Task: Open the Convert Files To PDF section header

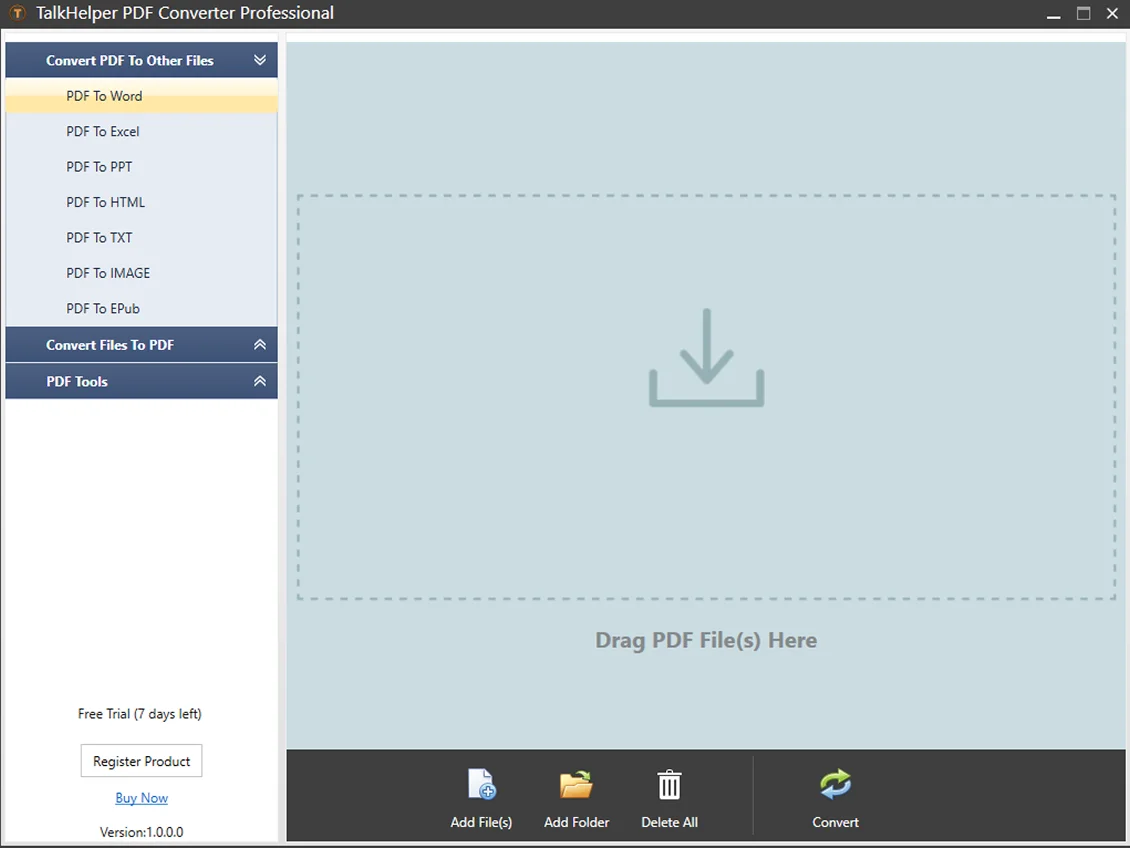Action: tap(141, 344)
